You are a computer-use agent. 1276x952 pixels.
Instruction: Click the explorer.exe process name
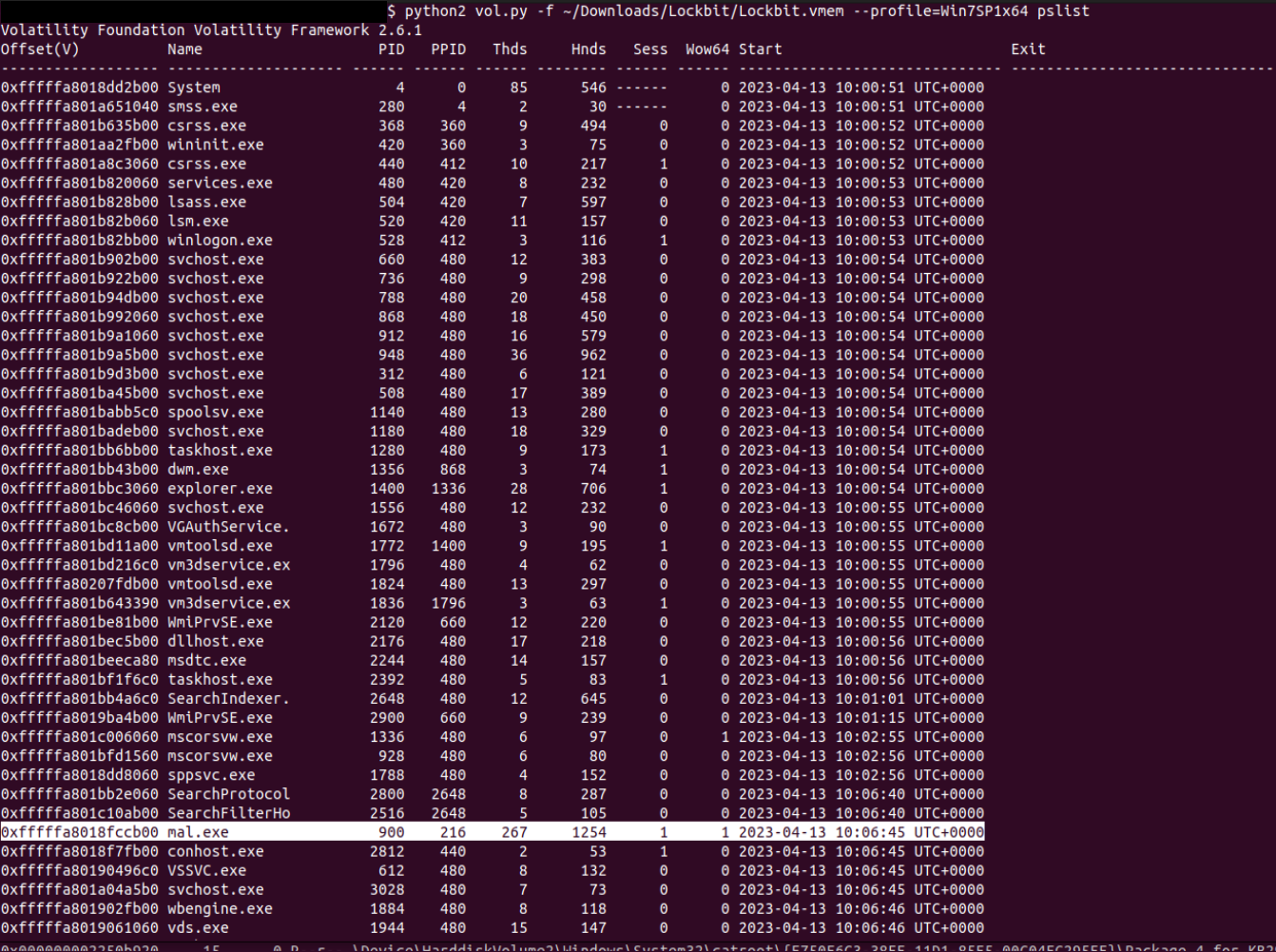click(220, 489)
